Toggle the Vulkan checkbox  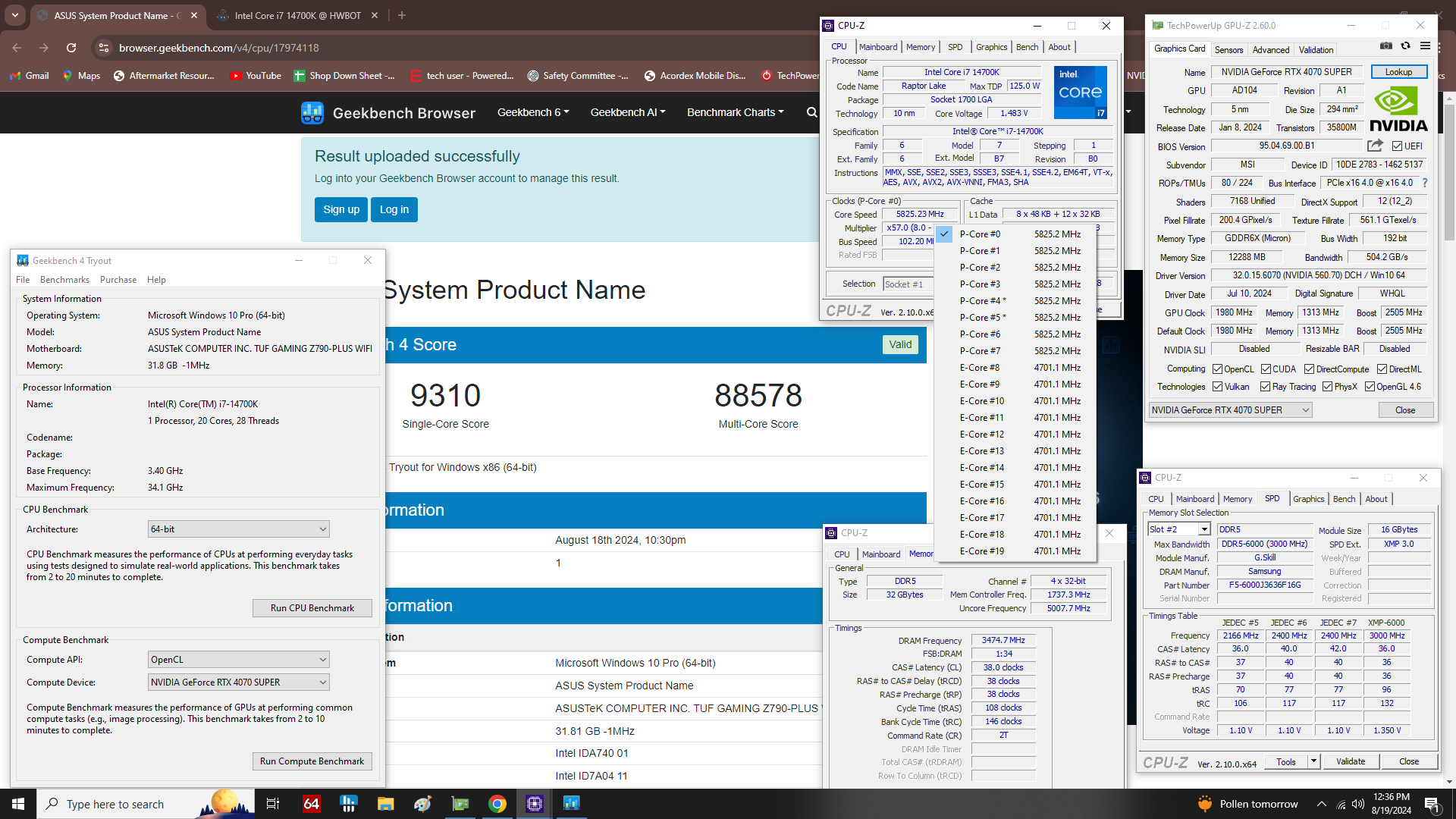pyautogui.click(x=1217, y=387)
